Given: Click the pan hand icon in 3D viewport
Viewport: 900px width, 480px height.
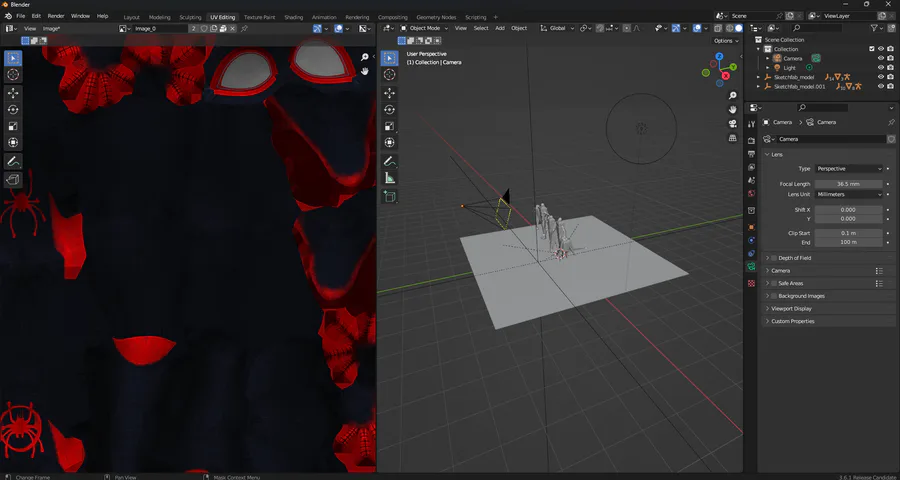Looking at the screenshot, I should coord(733,110).
